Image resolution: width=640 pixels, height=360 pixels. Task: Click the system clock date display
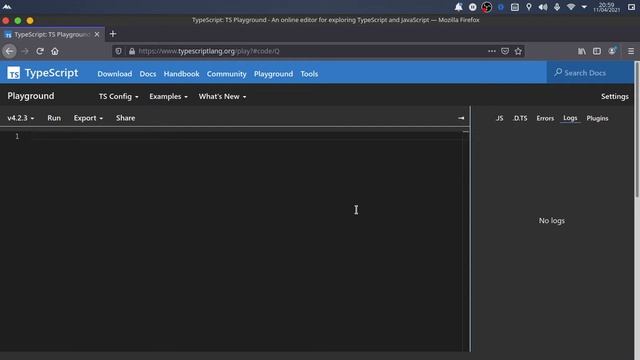[x=607, y=7]
